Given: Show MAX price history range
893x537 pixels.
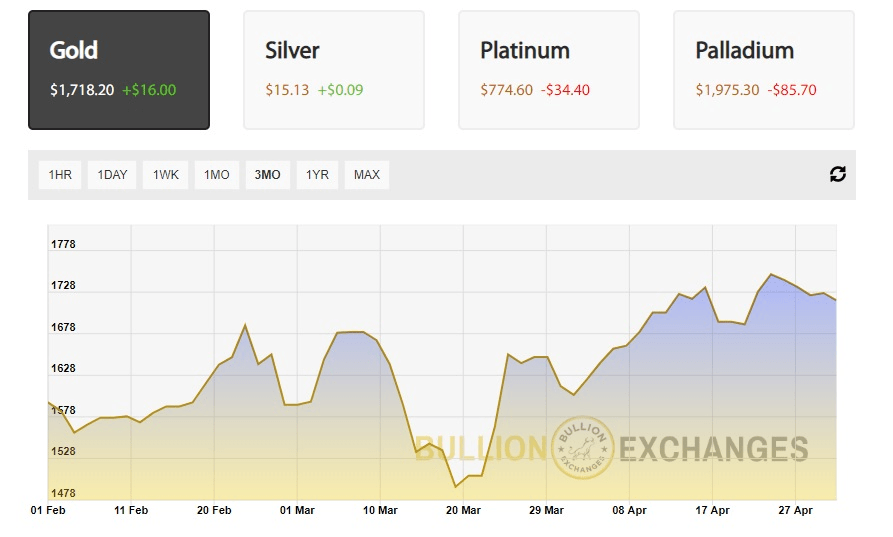Looking at the screenshot, I should point(367,175).
